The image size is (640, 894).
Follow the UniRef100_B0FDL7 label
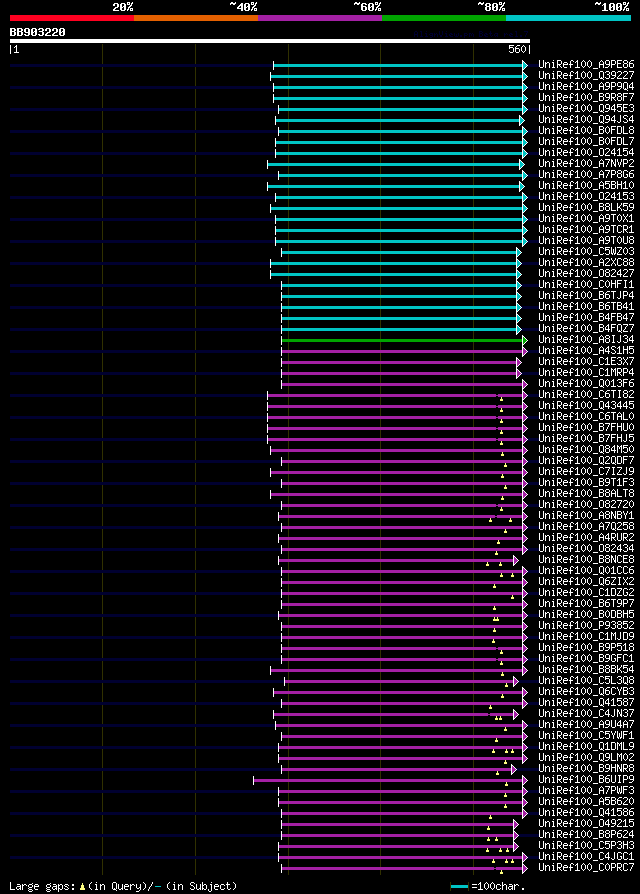point(586,141)
